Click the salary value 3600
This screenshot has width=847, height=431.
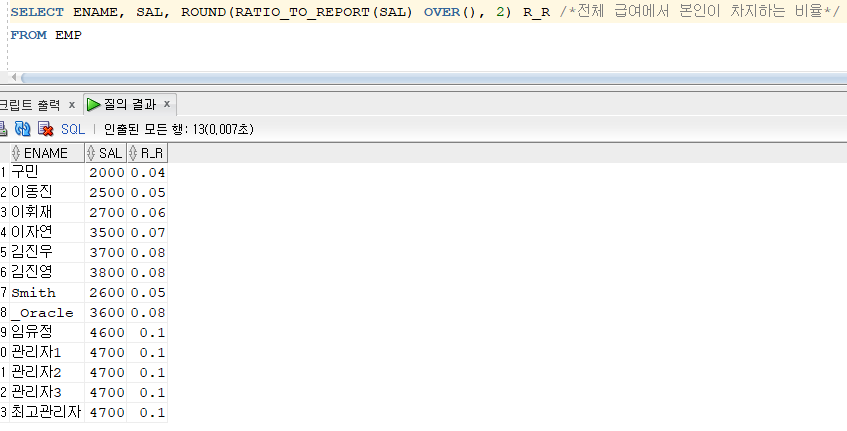click(106, 313)
